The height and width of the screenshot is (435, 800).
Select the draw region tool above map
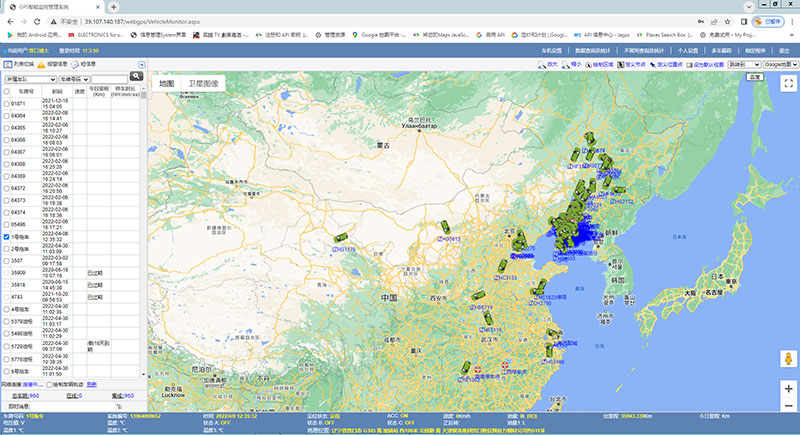click(599, 65)
